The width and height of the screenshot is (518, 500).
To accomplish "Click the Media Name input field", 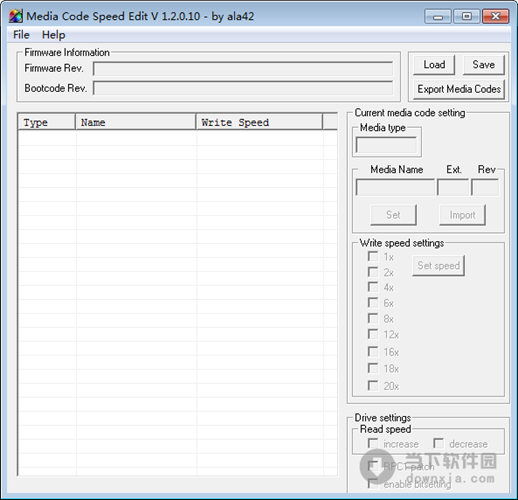I will [395, 188].
